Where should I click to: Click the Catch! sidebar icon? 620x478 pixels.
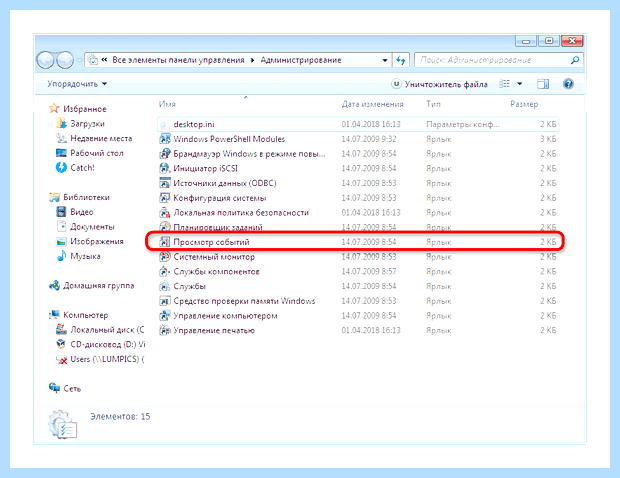point(61,168)
